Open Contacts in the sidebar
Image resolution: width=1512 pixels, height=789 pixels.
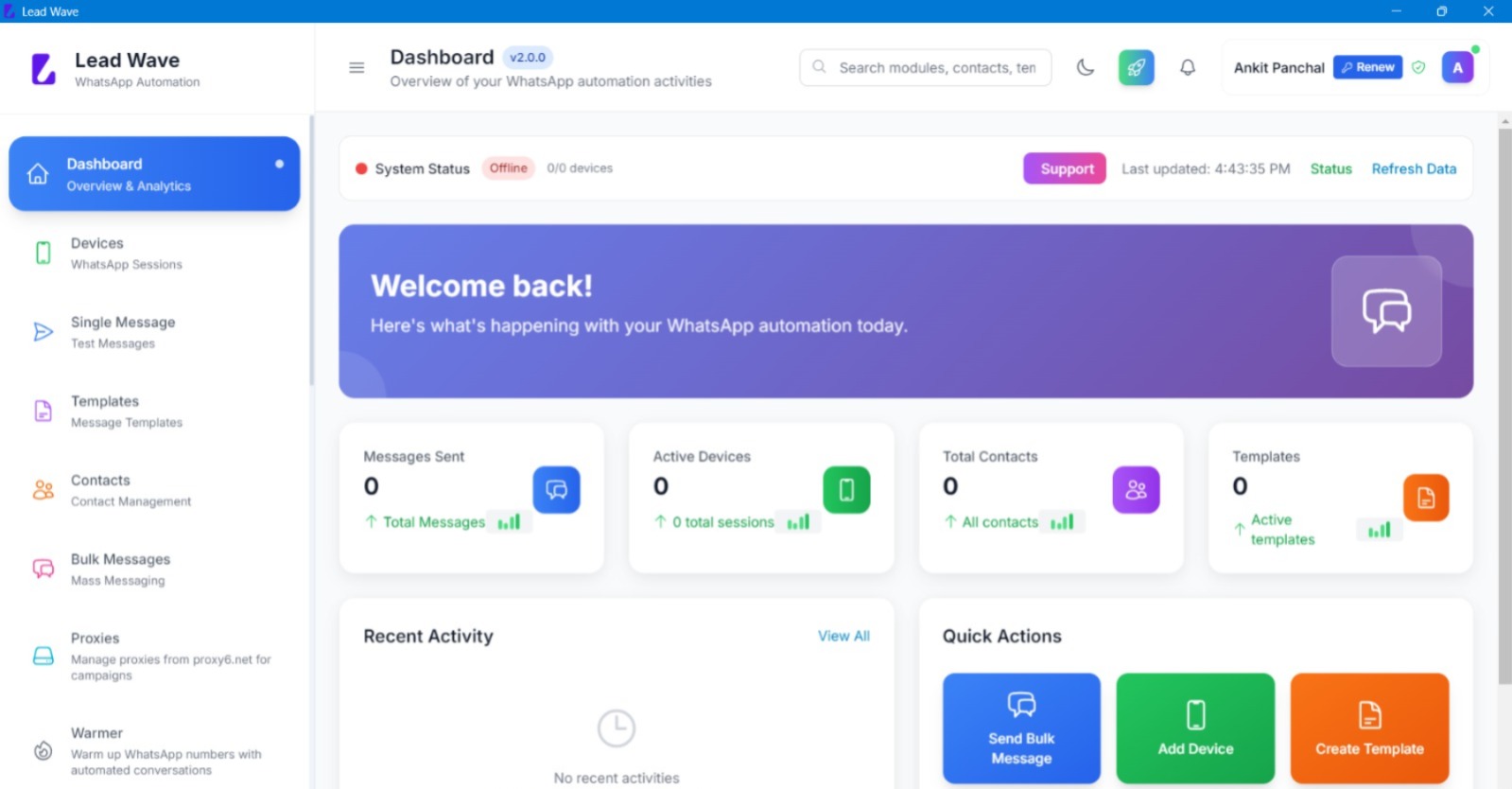point(154,490)
